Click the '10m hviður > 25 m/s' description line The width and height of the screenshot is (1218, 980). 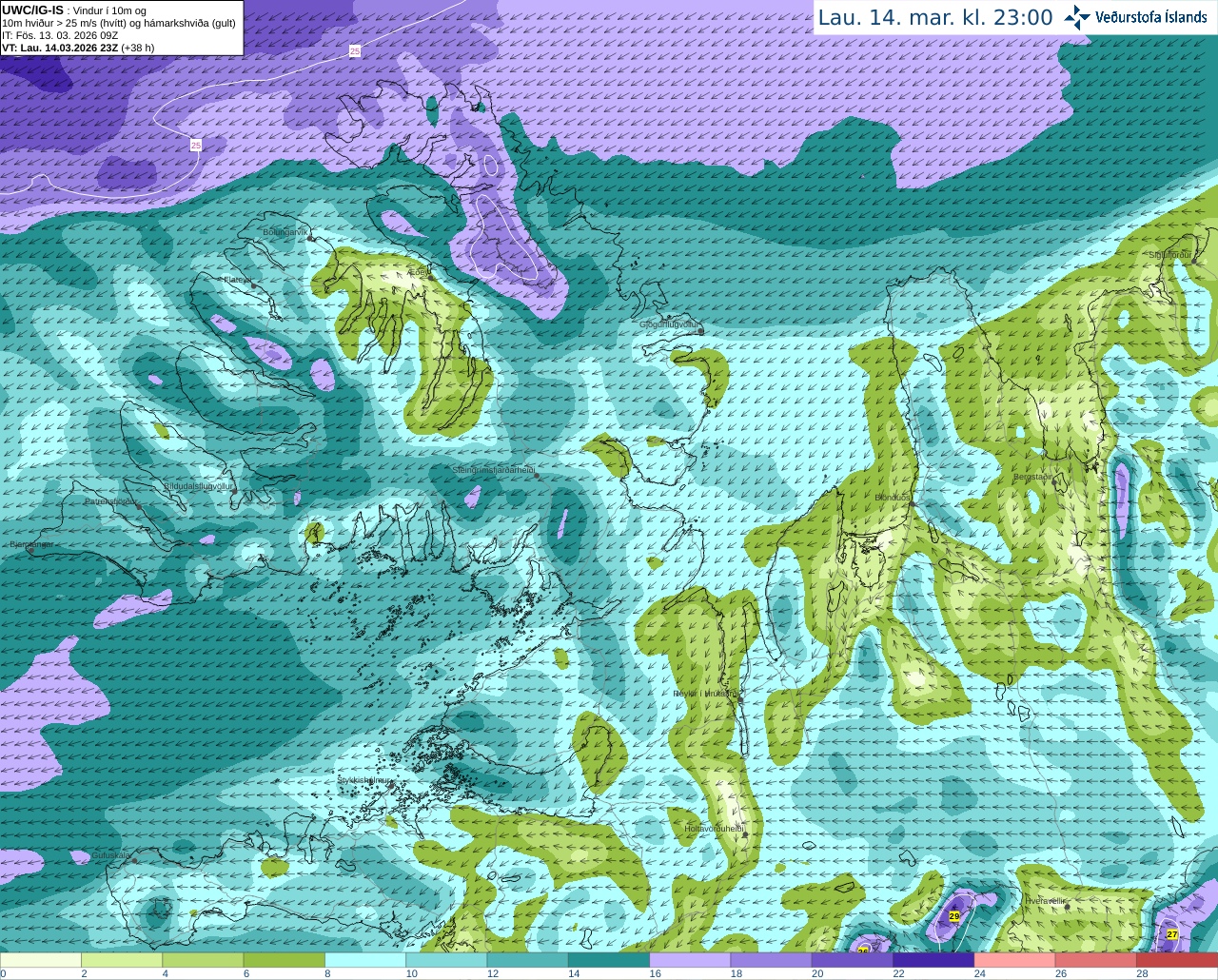coord(119,23)
